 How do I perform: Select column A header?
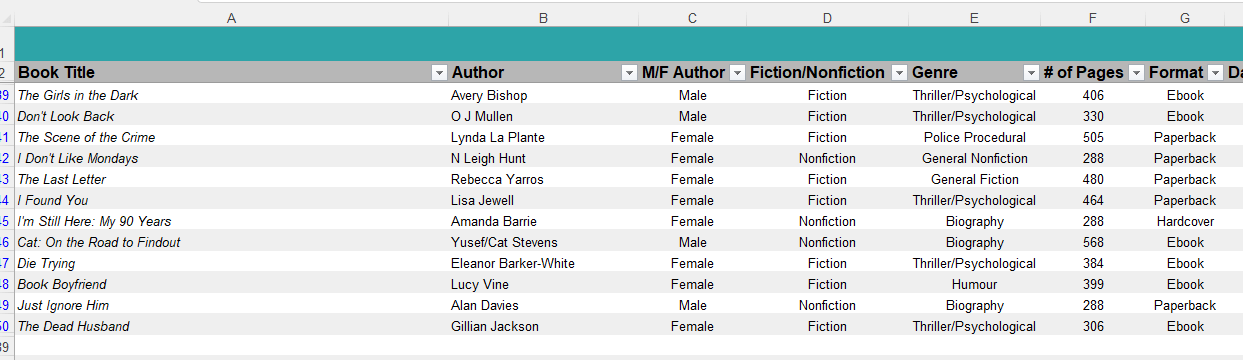(232, 18)
